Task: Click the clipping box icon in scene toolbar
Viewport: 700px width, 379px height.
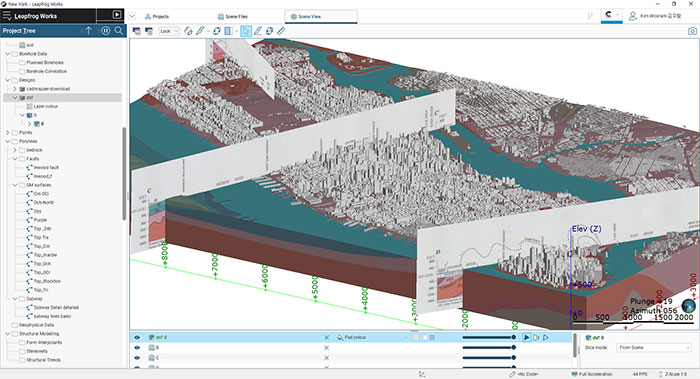Action: pyautogui.click(x=228, y=31)
